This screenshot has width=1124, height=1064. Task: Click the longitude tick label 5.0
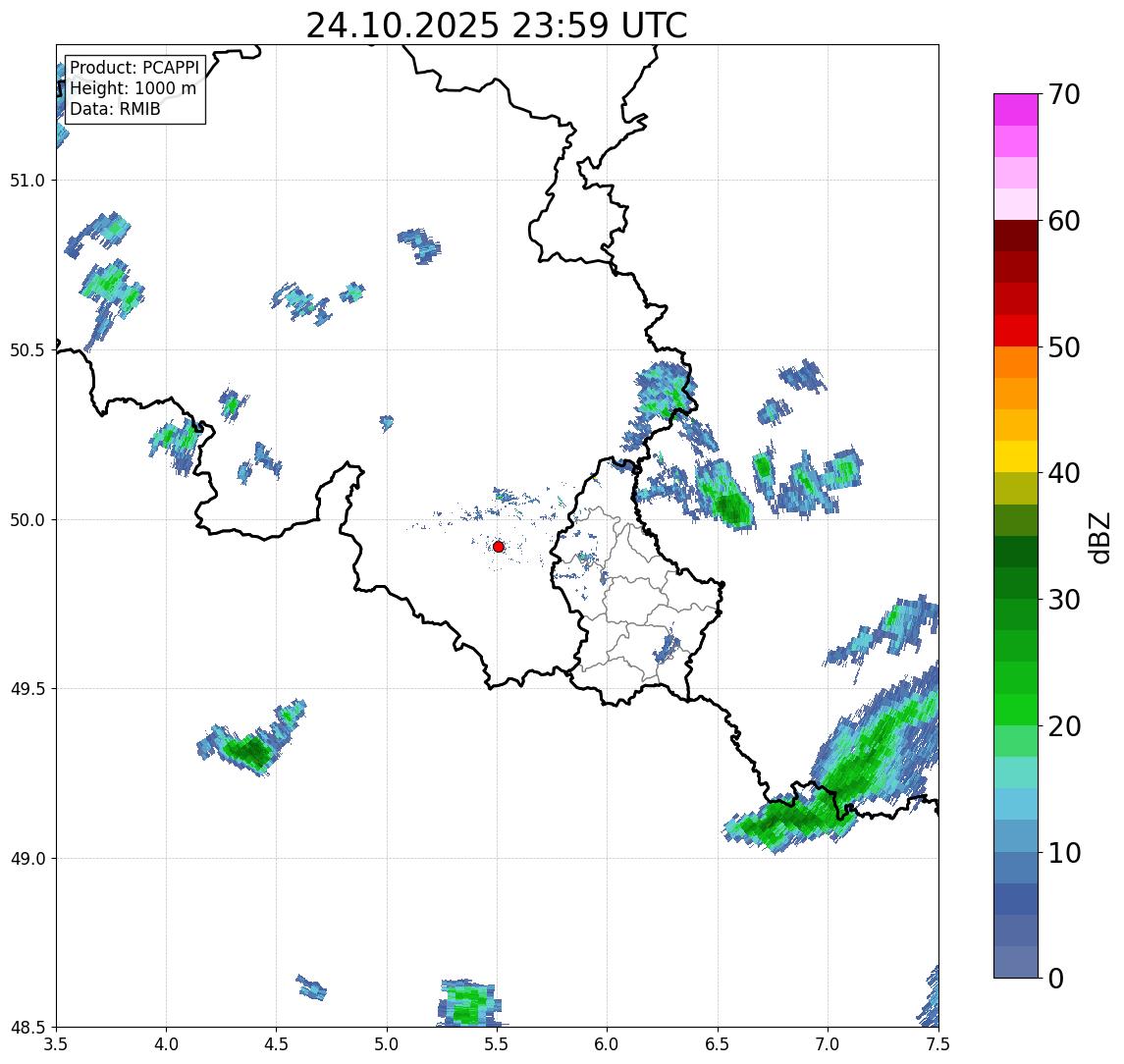tap(387, 1044)
